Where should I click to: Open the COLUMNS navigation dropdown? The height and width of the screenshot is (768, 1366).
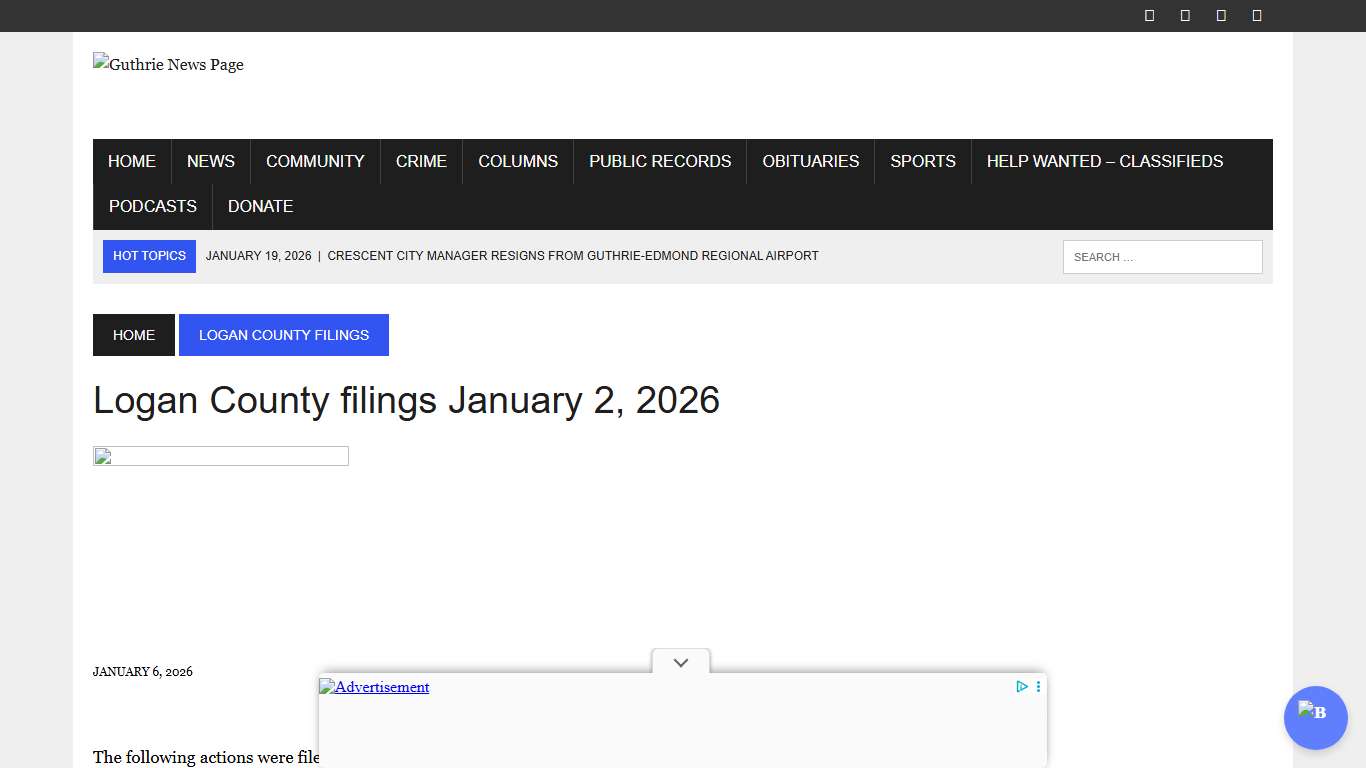[x=517, y=161]
